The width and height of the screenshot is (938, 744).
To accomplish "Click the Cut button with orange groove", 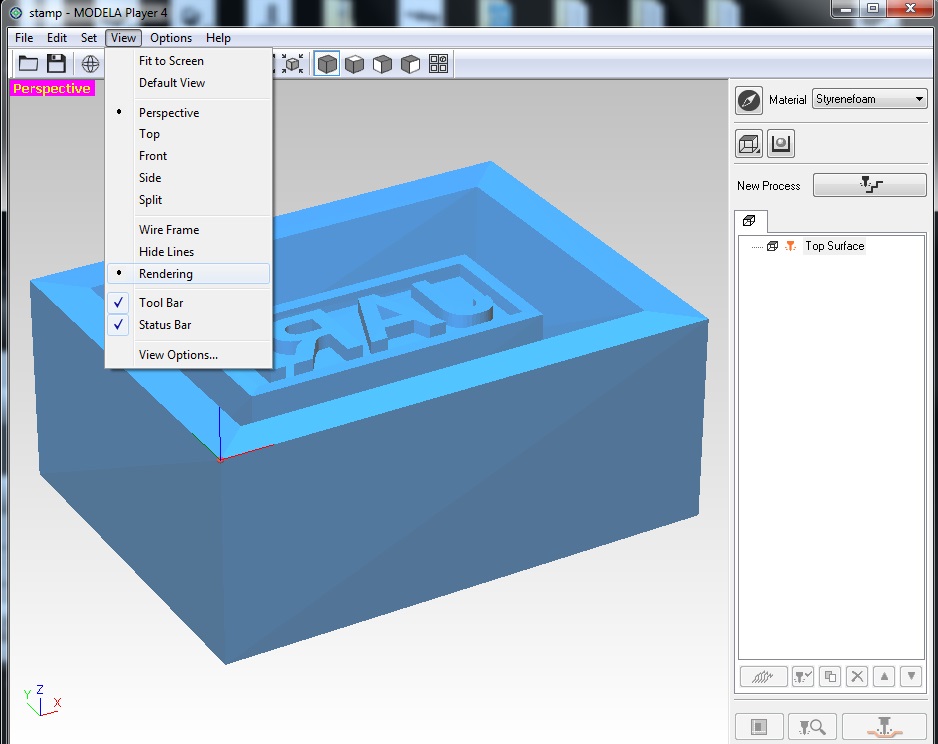I will pyautogui.click(x=885, y=727).
